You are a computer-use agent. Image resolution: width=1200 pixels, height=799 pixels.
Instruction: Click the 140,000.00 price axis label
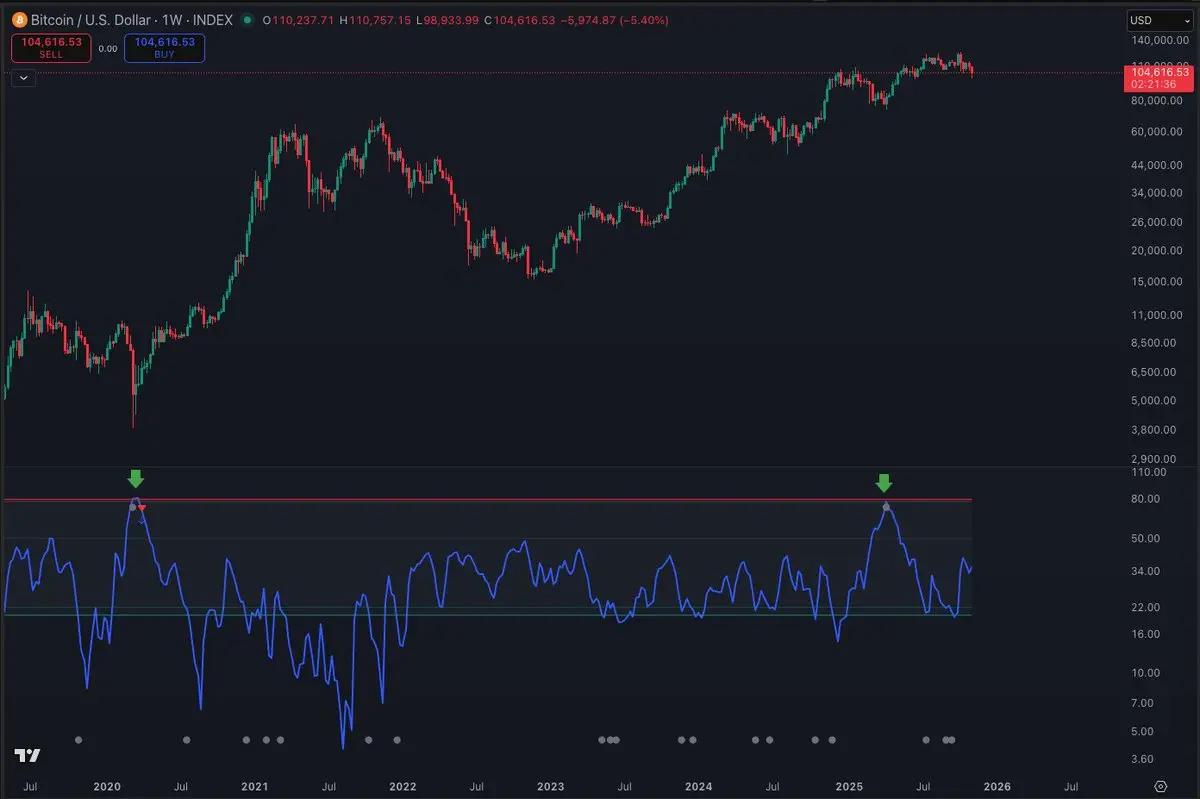click(1159, 41)
